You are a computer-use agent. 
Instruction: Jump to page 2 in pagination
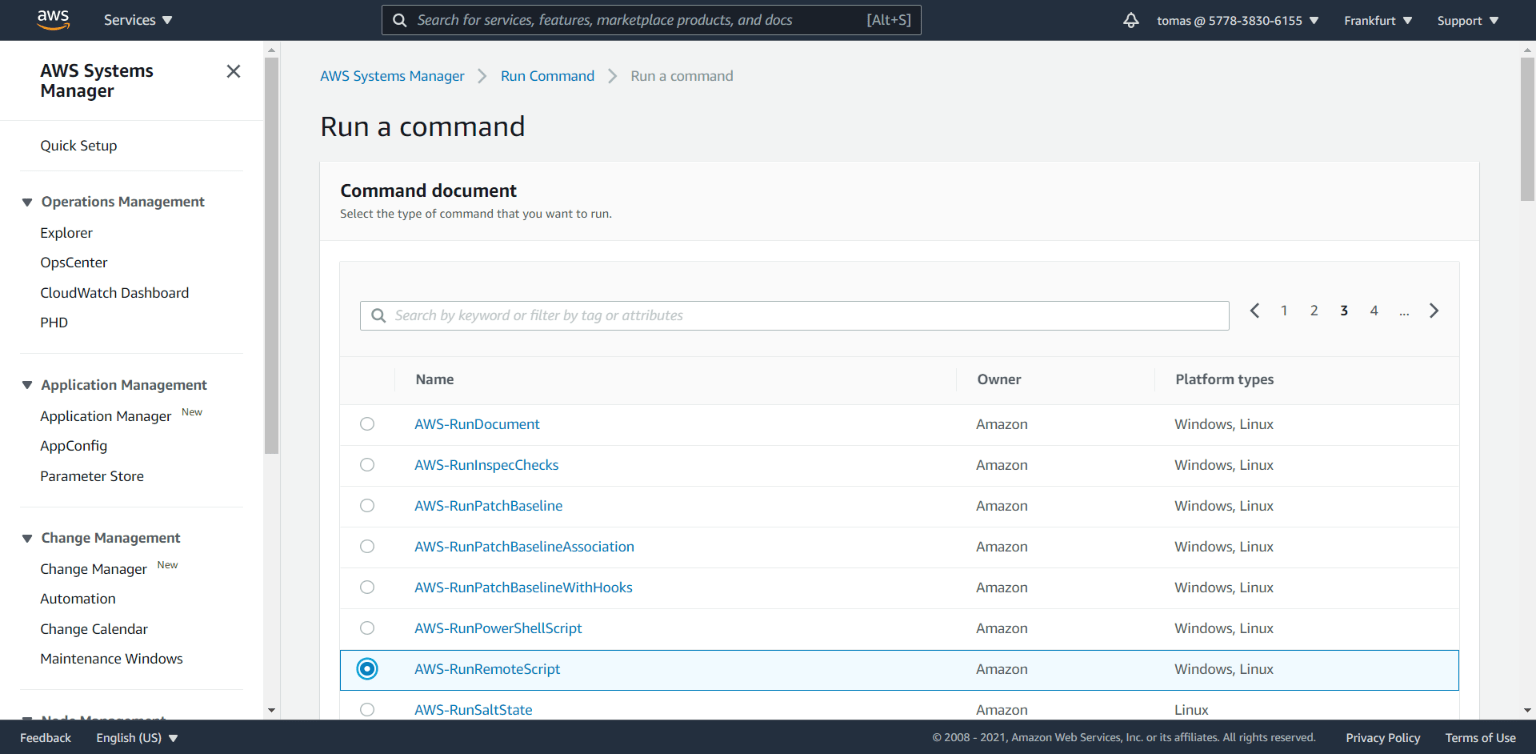pyautogui.click(x=1314, y=310)
